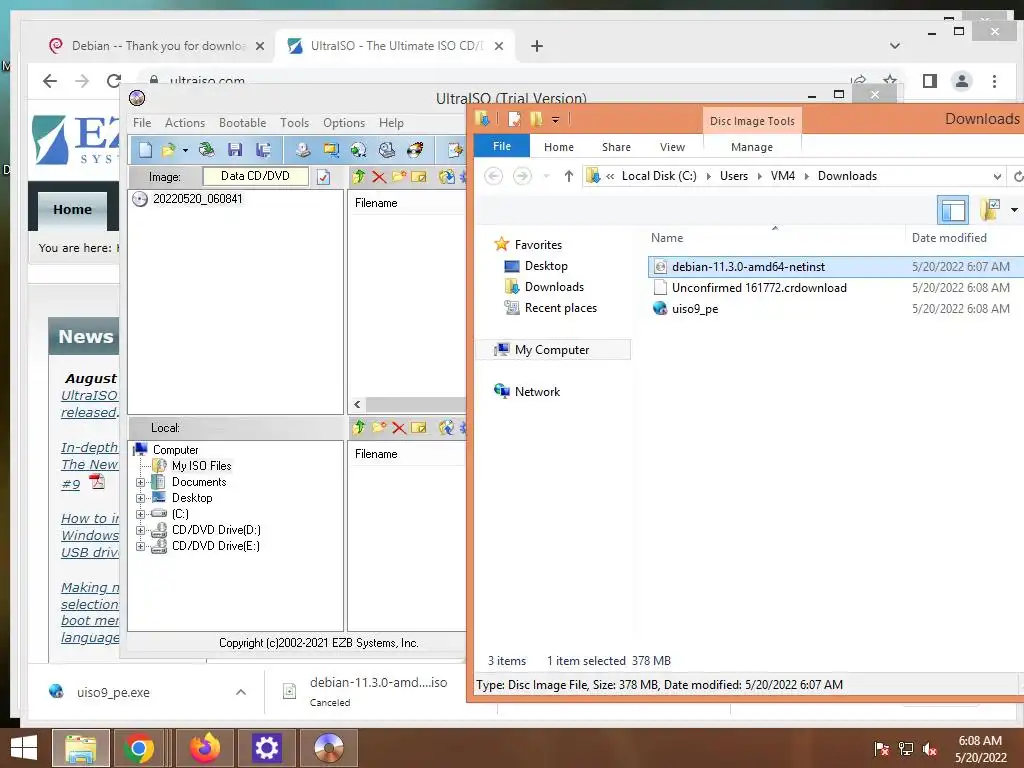This screenshot has height=768, width=1024.
Task: Click the Save floppy icon in UltraISO
Action: click(235, 150)
